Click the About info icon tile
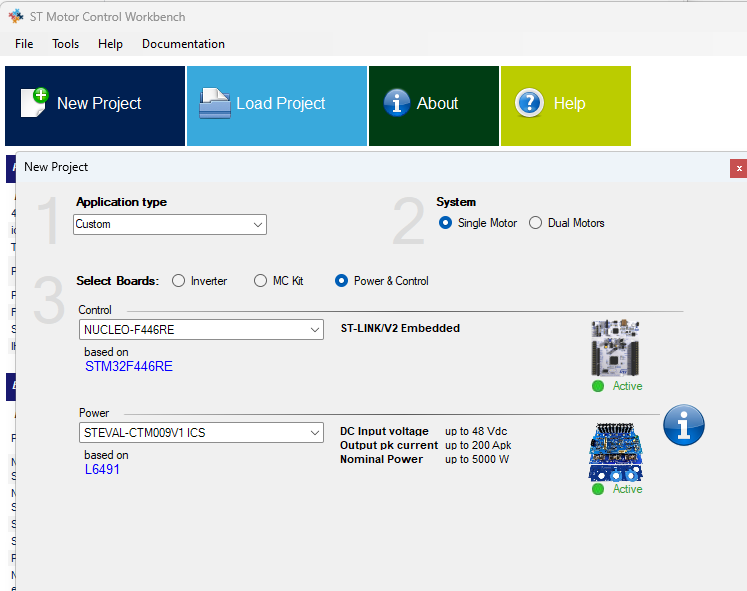This screenshot has height=591, width=747. 396,103
